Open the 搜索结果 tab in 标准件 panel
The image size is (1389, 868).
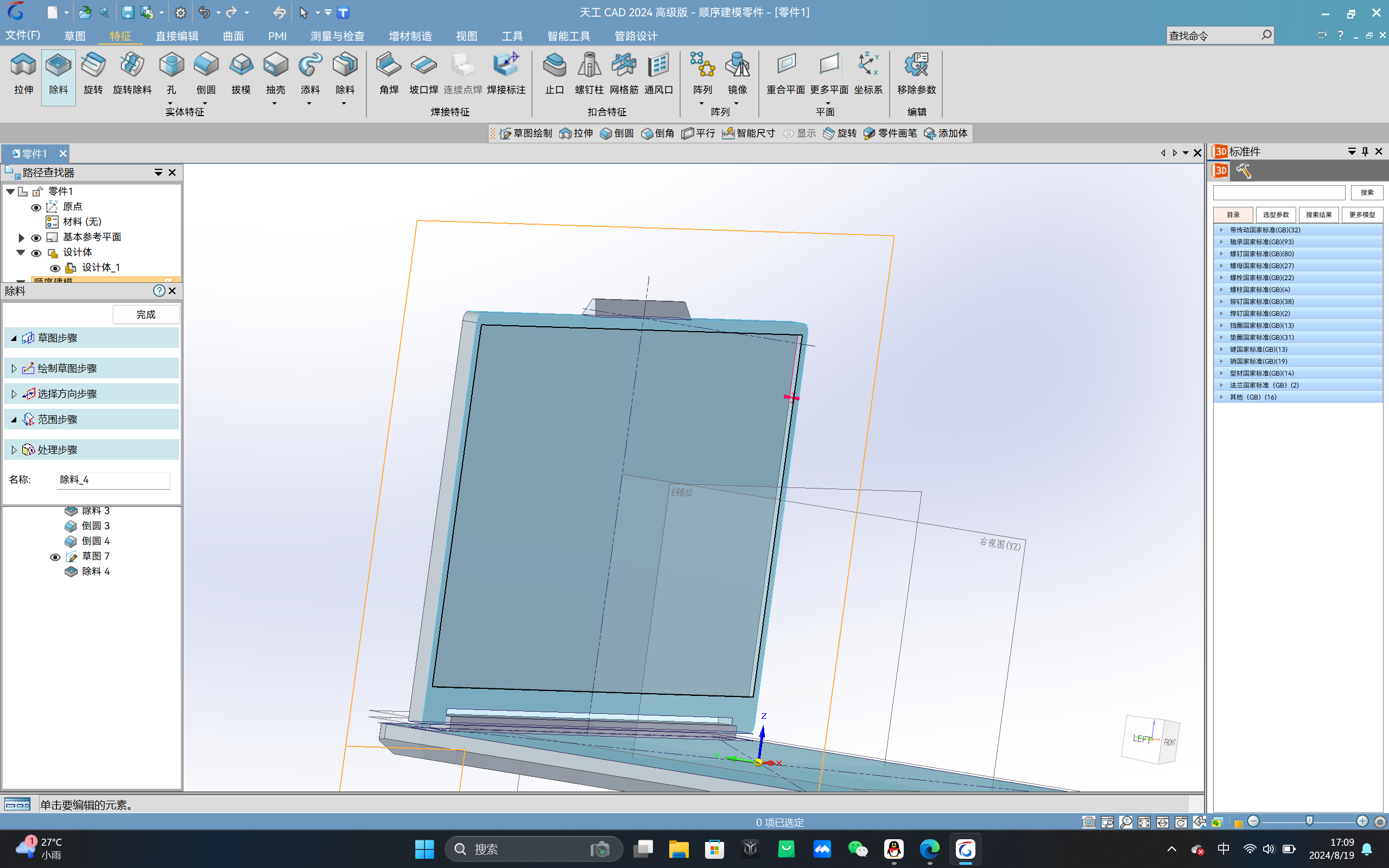point(1318,215)
